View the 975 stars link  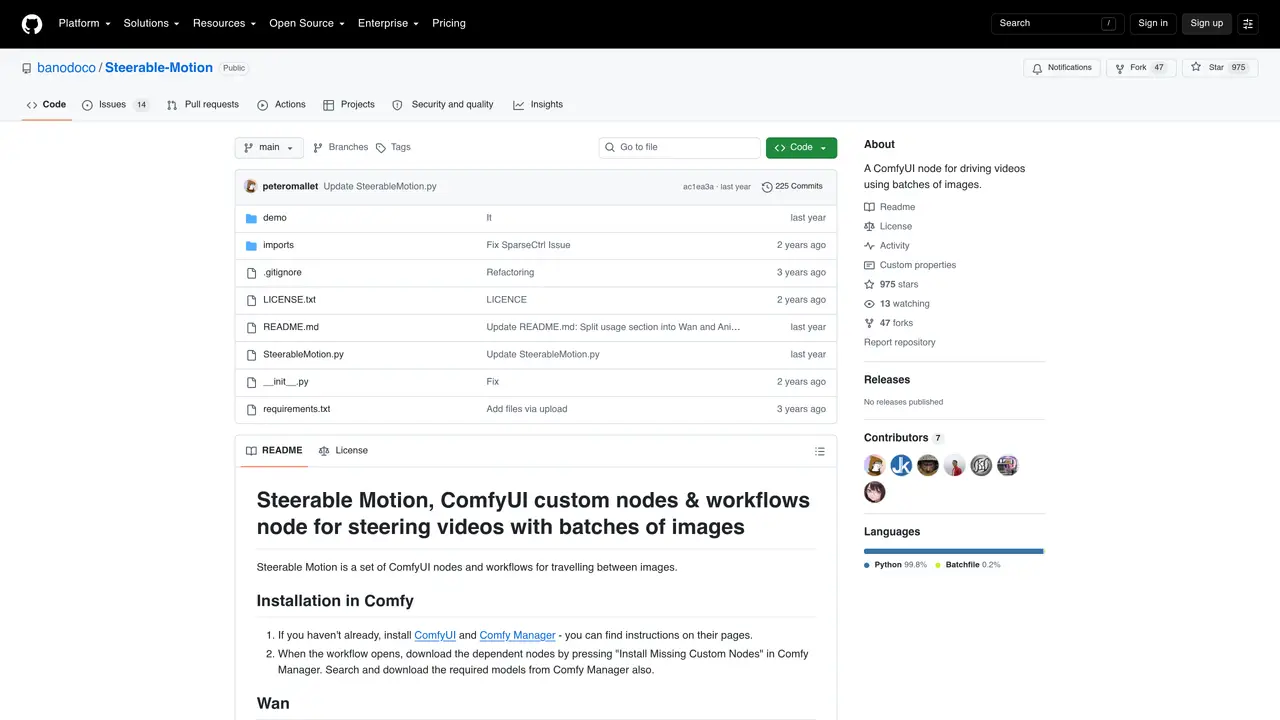tap(891, 285)
